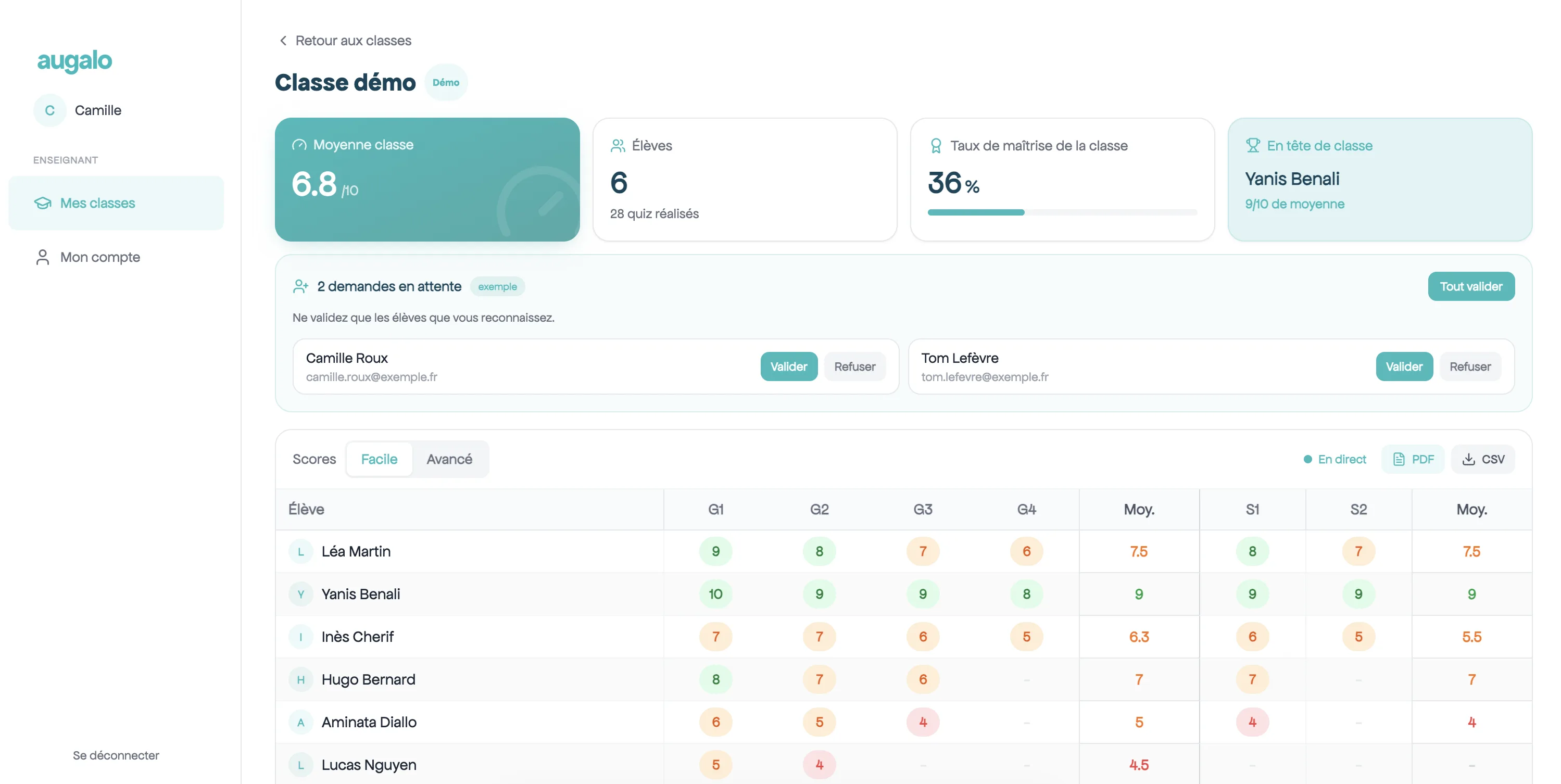Refuse Tom Lefèvre's join request
Viewport: 1561px width, 784px height.
point(1469,366)
